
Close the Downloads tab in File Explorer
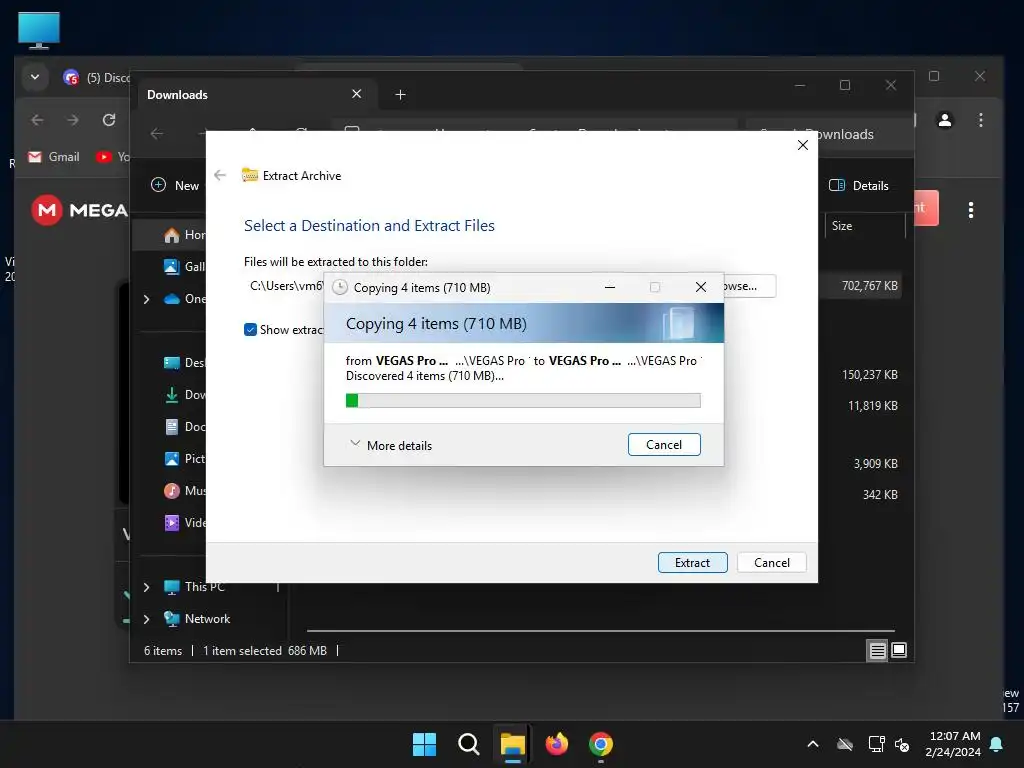pyautogui.click(x=357, y=94)
